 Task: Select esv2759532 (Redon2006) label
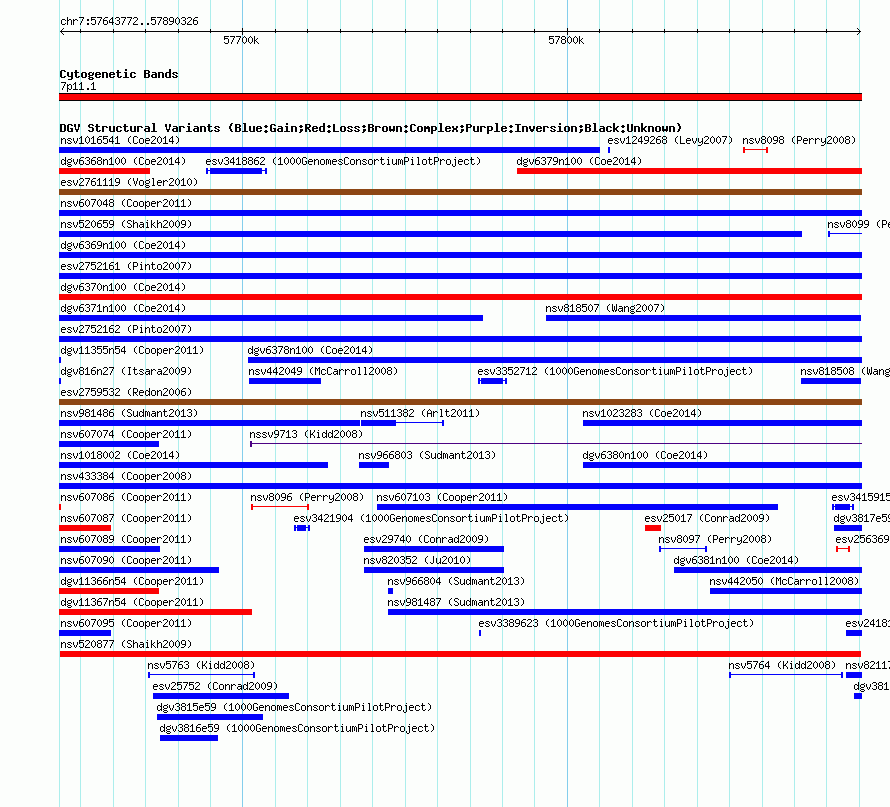pyautogui.click(x=126, y=392)
